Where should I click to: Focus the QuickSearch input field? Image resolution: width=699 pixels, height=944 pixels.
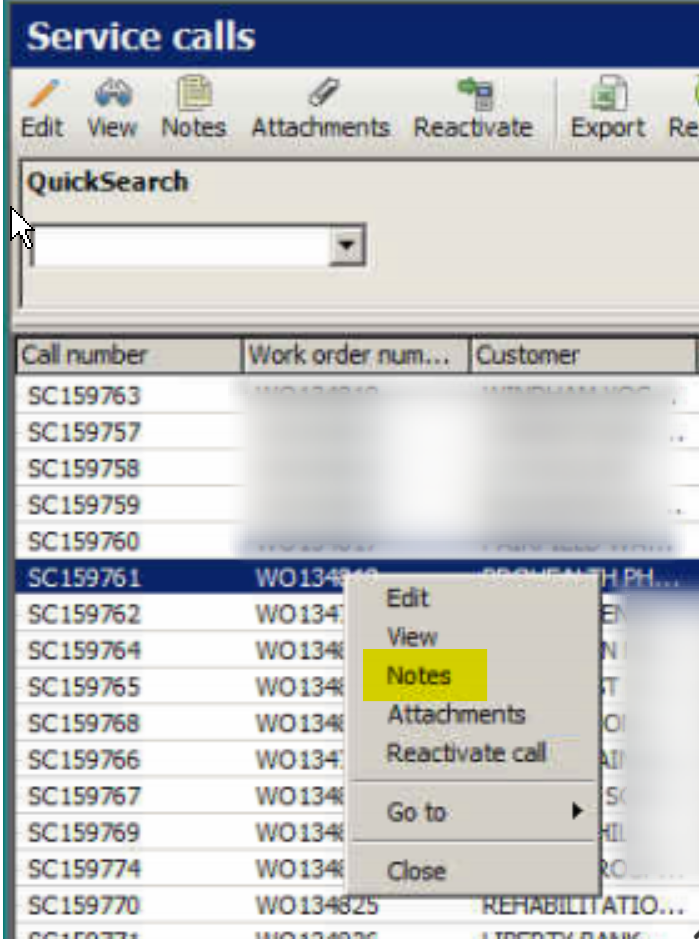coord(181,246)
